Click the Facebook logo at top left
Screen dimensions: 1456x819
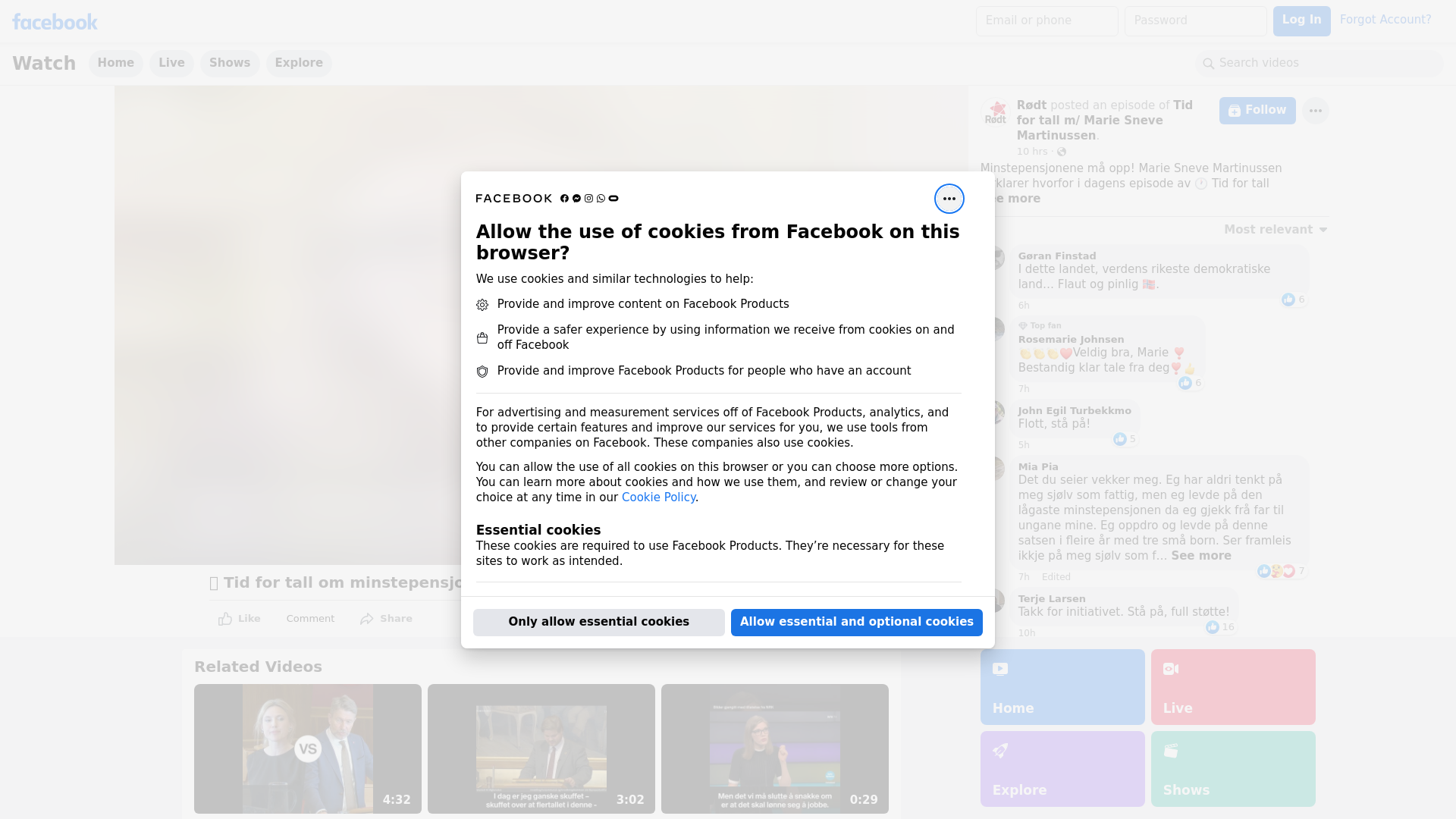(55, 22)
